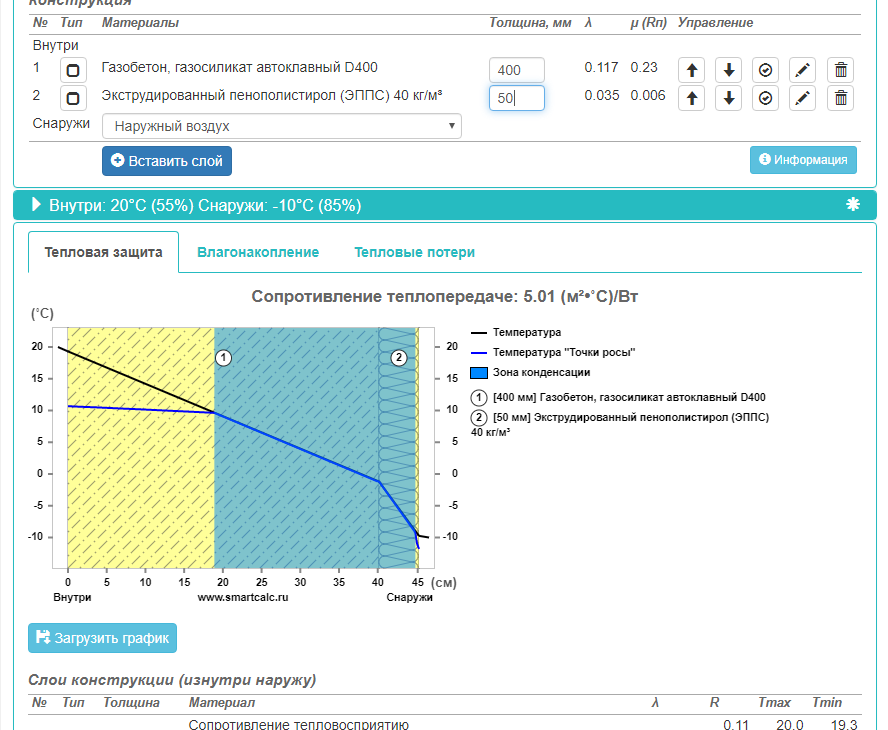Click 'Экструдированный пенополистирол (ЭППС) 40 кг/м³' in the table
The height and width of the screenshot is (730, 888).
pyautogui.click(x=272, y=95)
